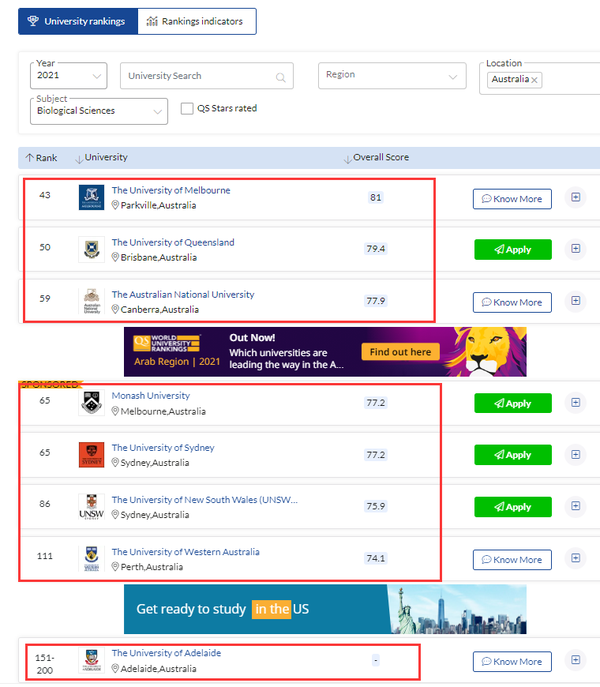Click plus icon in UNSW row
600x687 pixels.
(x=575, y=506)
